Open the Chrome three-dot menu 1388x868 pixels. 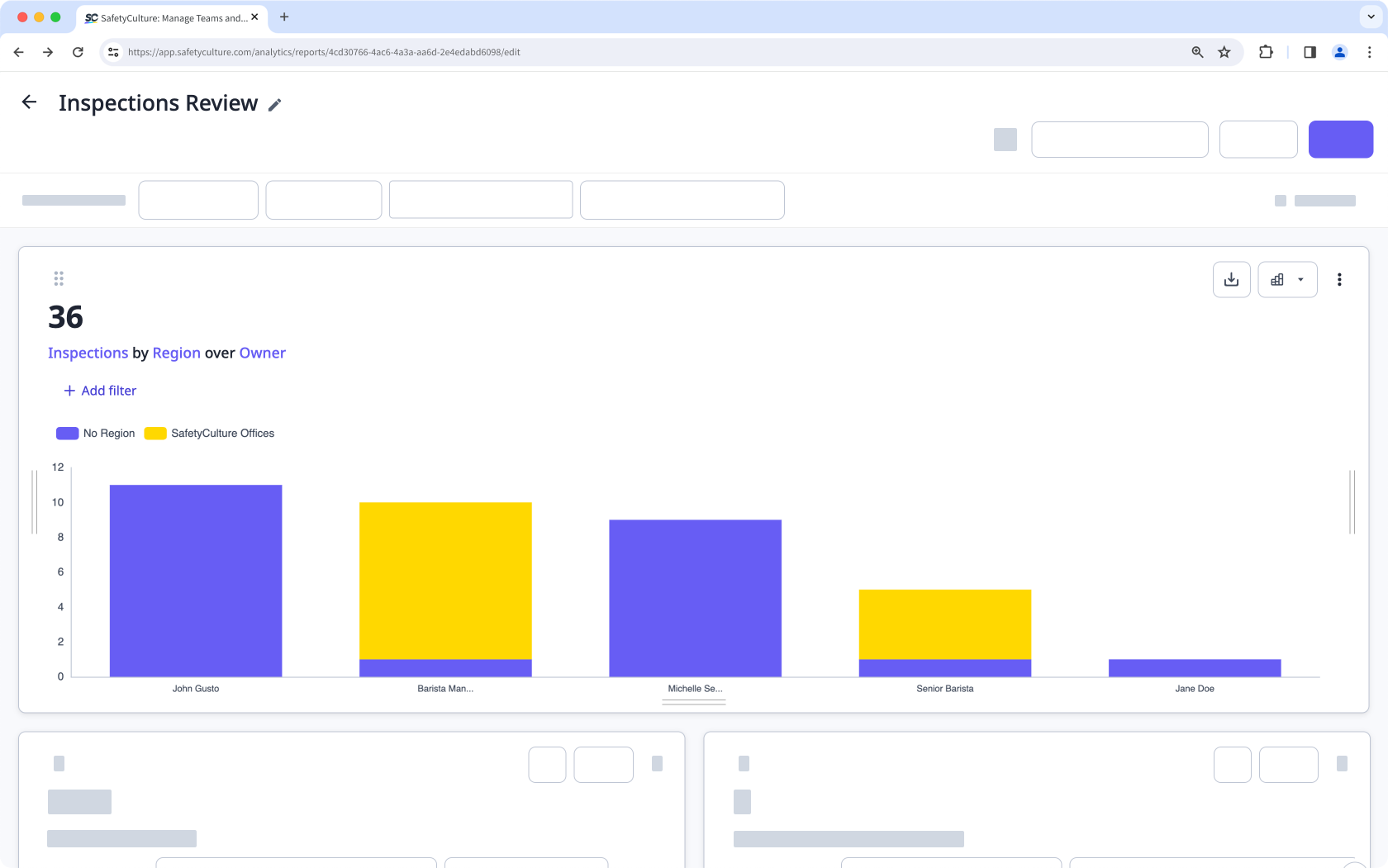[1370, 52]
